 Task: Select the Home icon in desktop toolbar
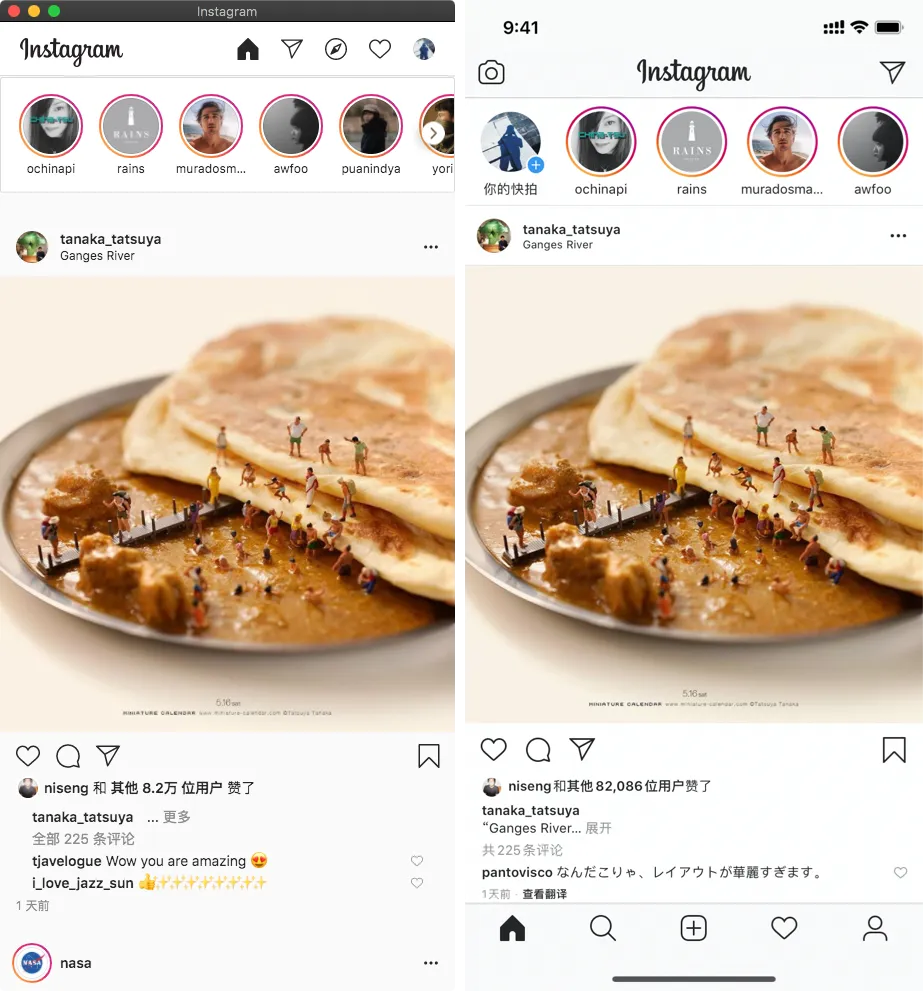click(248, 49)
